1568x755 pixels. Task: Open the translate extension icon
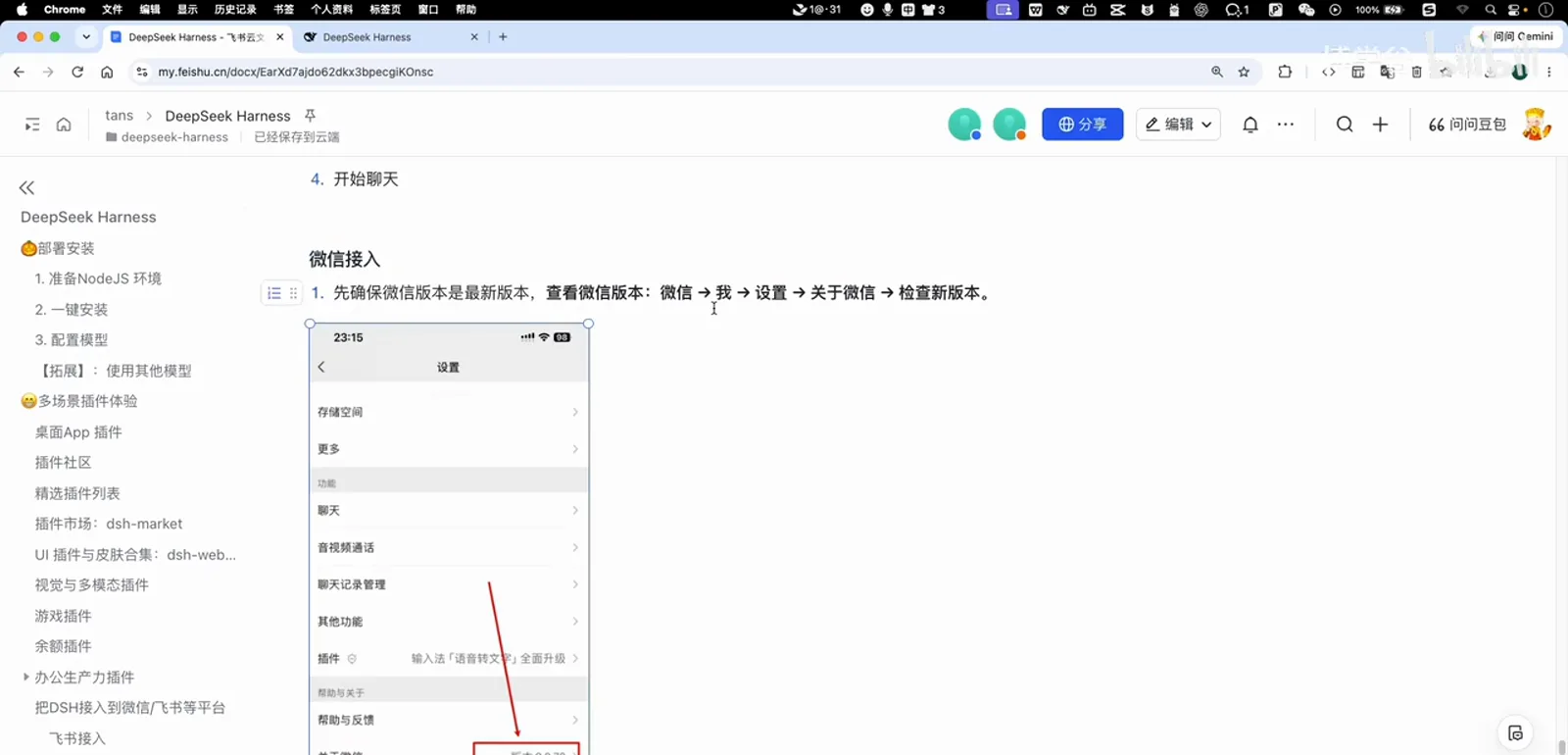(1387, 72)
